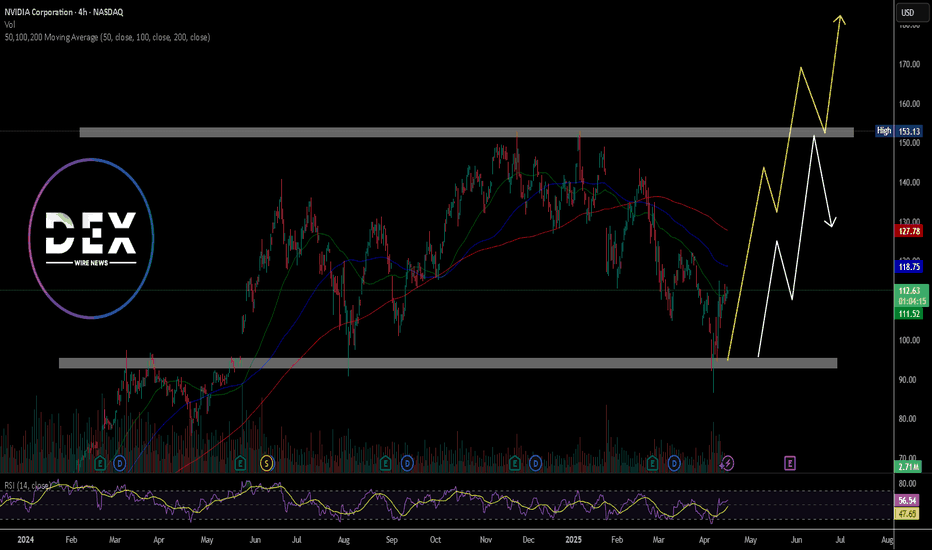Click the purple lightning news marker

pyautogui.click(x=728, y=463)
